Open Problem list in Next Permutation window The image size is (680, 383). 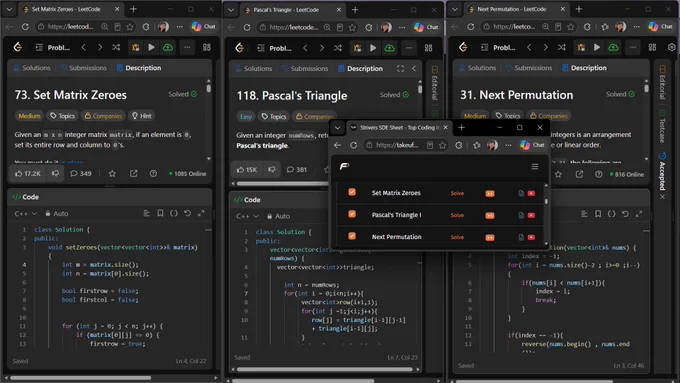(499, 47)
